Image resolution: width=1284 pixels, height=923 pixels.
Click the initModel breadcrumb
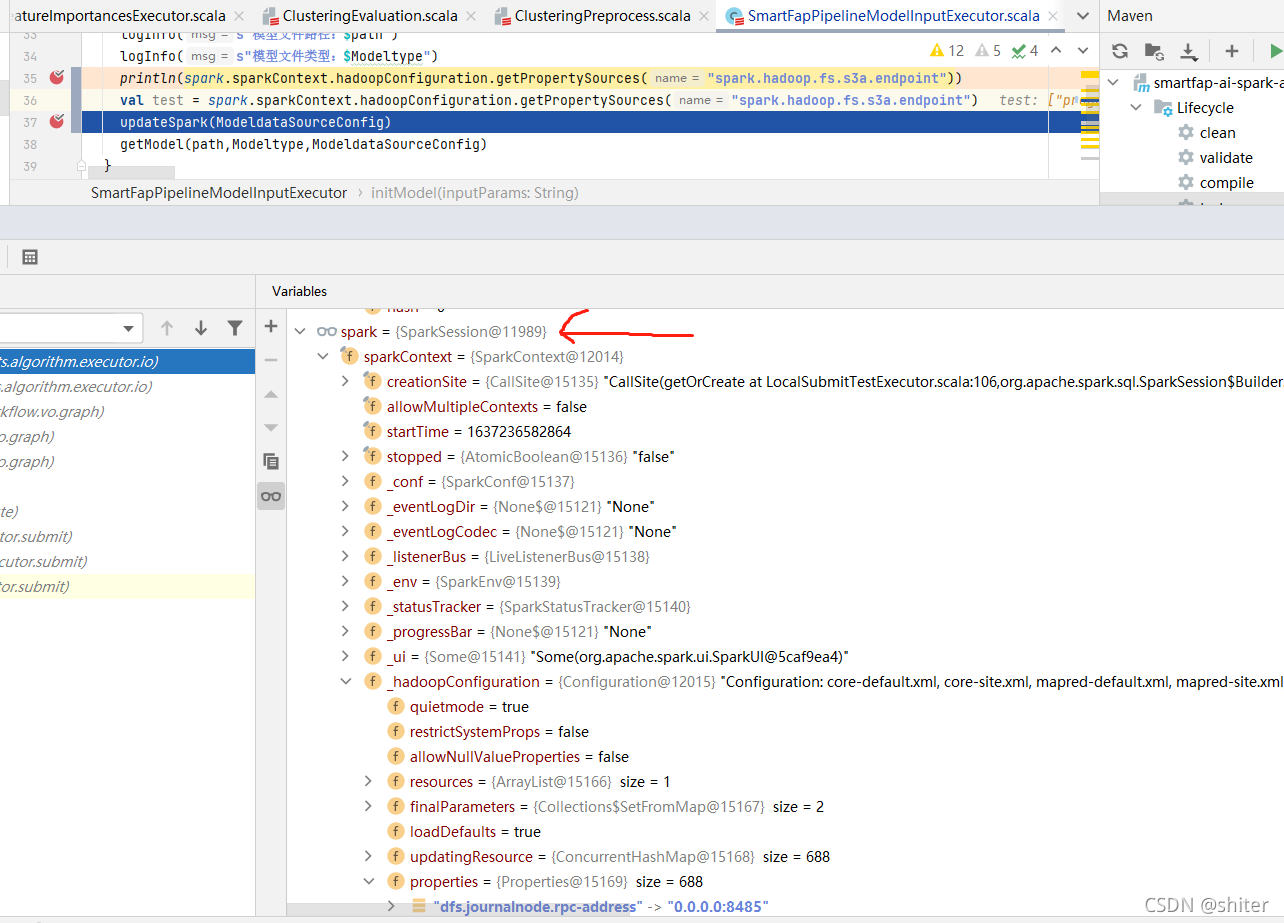tap(475, 193)
